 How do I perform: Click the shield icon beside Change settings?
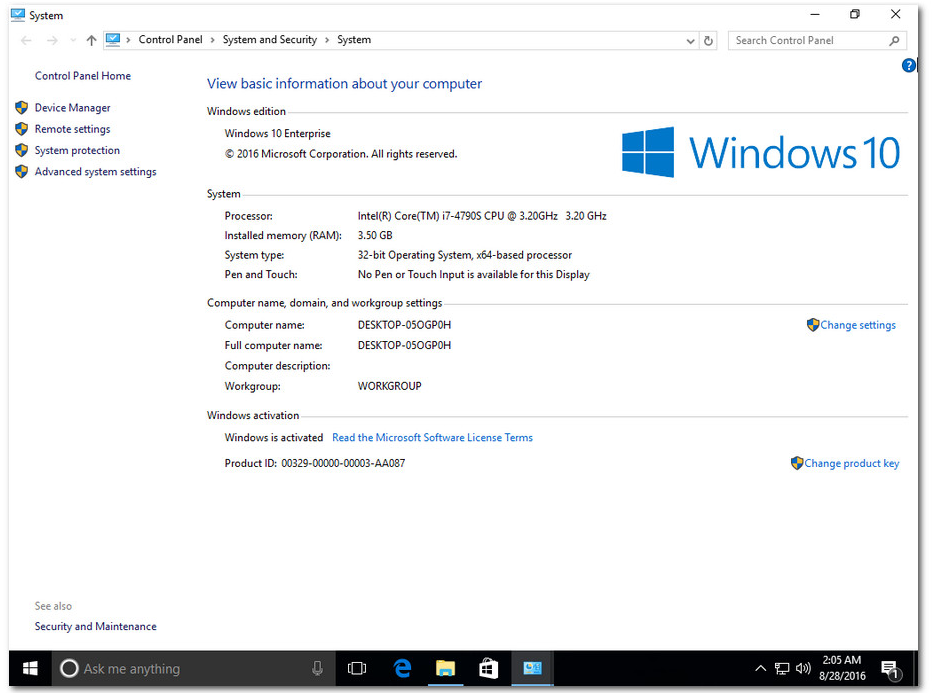click(813, 325)
